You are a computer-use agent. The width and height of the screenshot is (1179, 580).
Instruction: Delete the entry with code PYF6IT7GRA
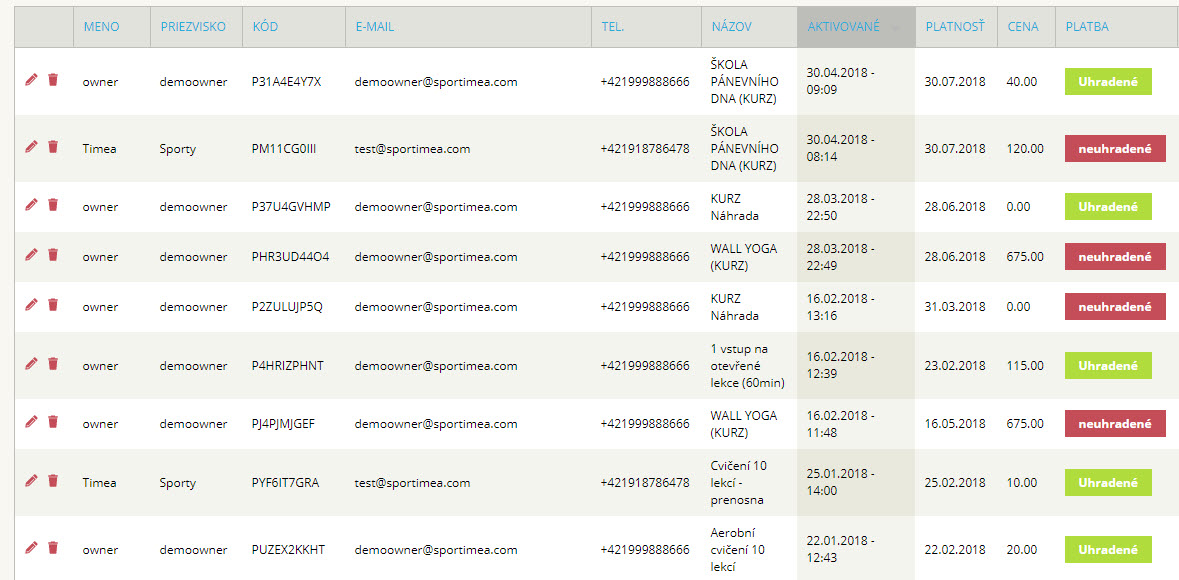point(53,481)
